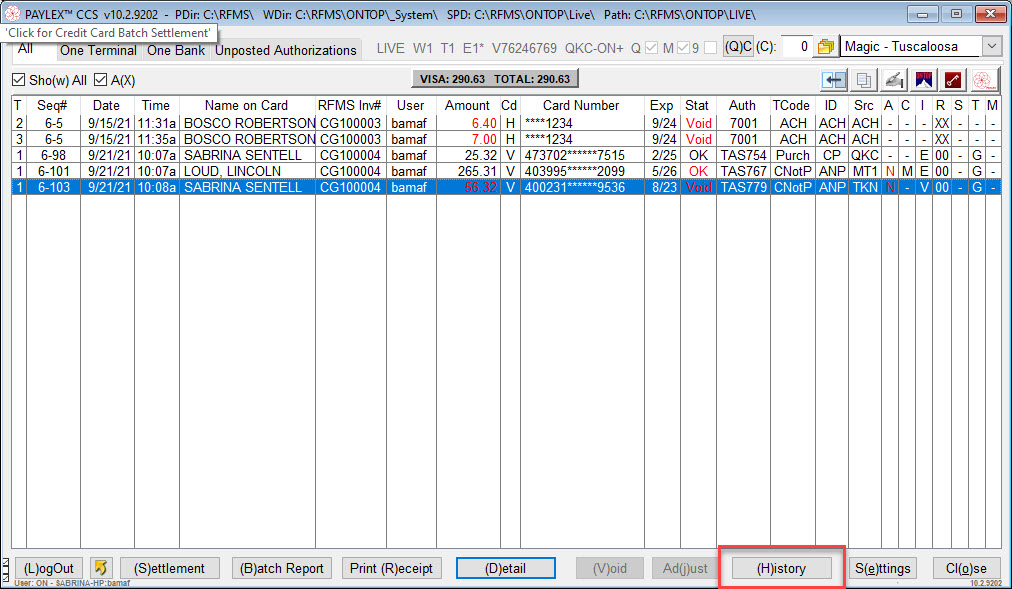1012x589 pixels.
Task: Open the yellow folders icon beside store name
Action: (x=825, y=46)
